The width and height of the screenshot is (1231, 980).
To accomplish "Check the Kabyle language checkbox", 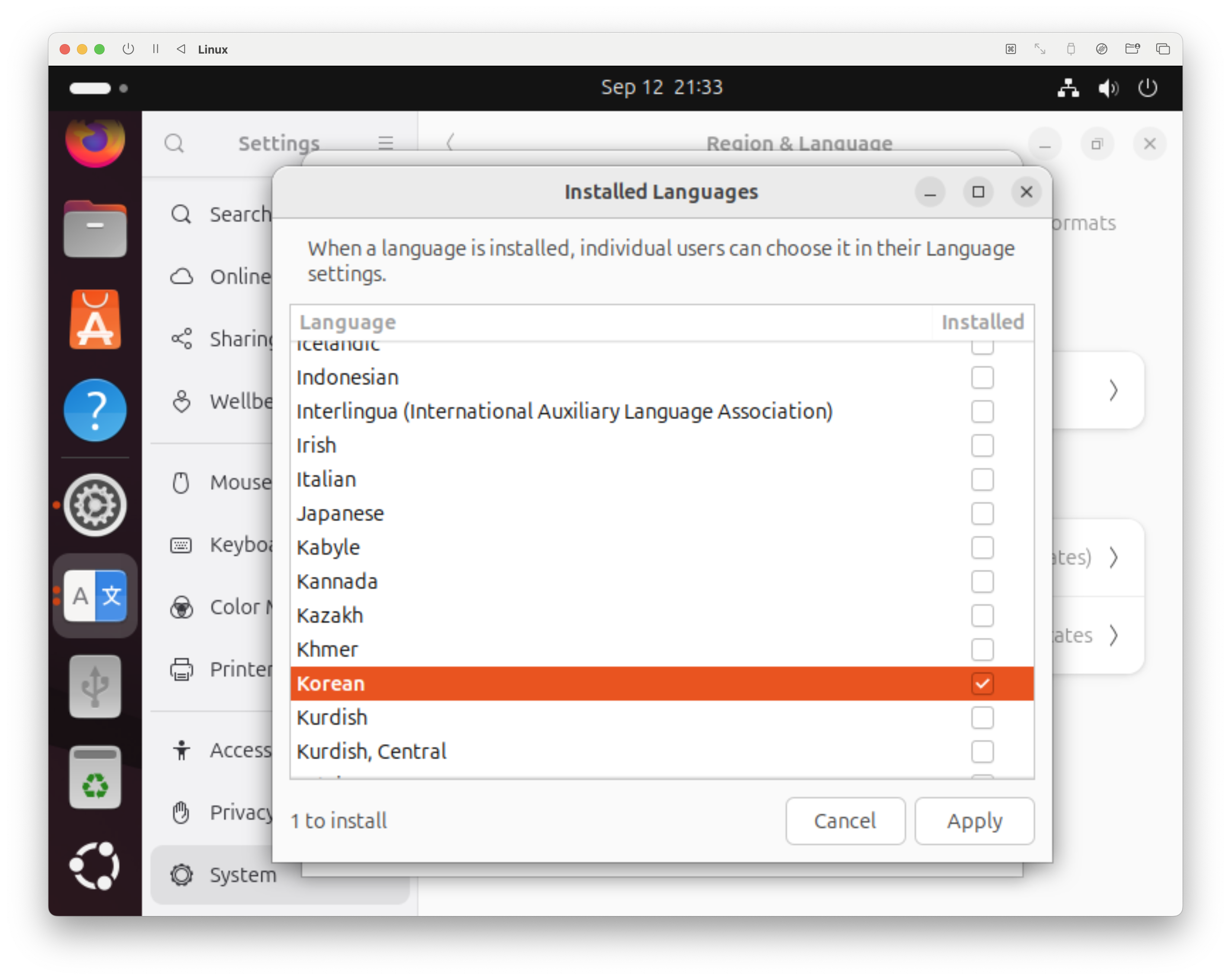I will [x=982, y=547].
